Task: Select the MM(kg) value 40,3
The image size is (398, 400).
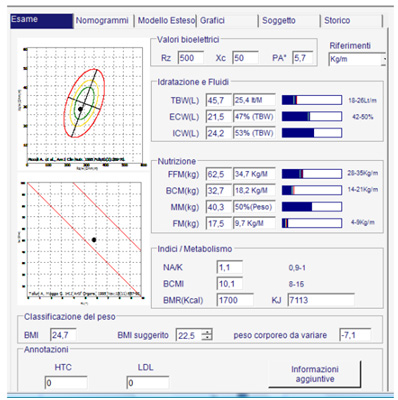Action: 218,207
